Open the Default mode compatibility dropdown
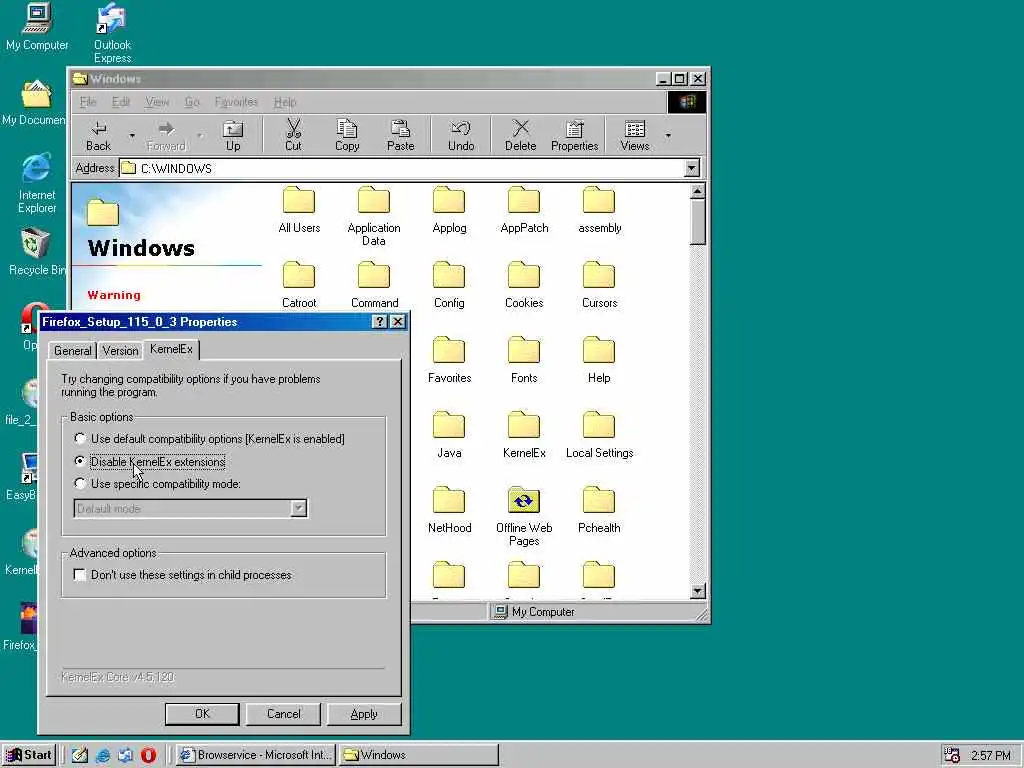Viewport: 1024px width, 768px height. [x=298, y=508]
